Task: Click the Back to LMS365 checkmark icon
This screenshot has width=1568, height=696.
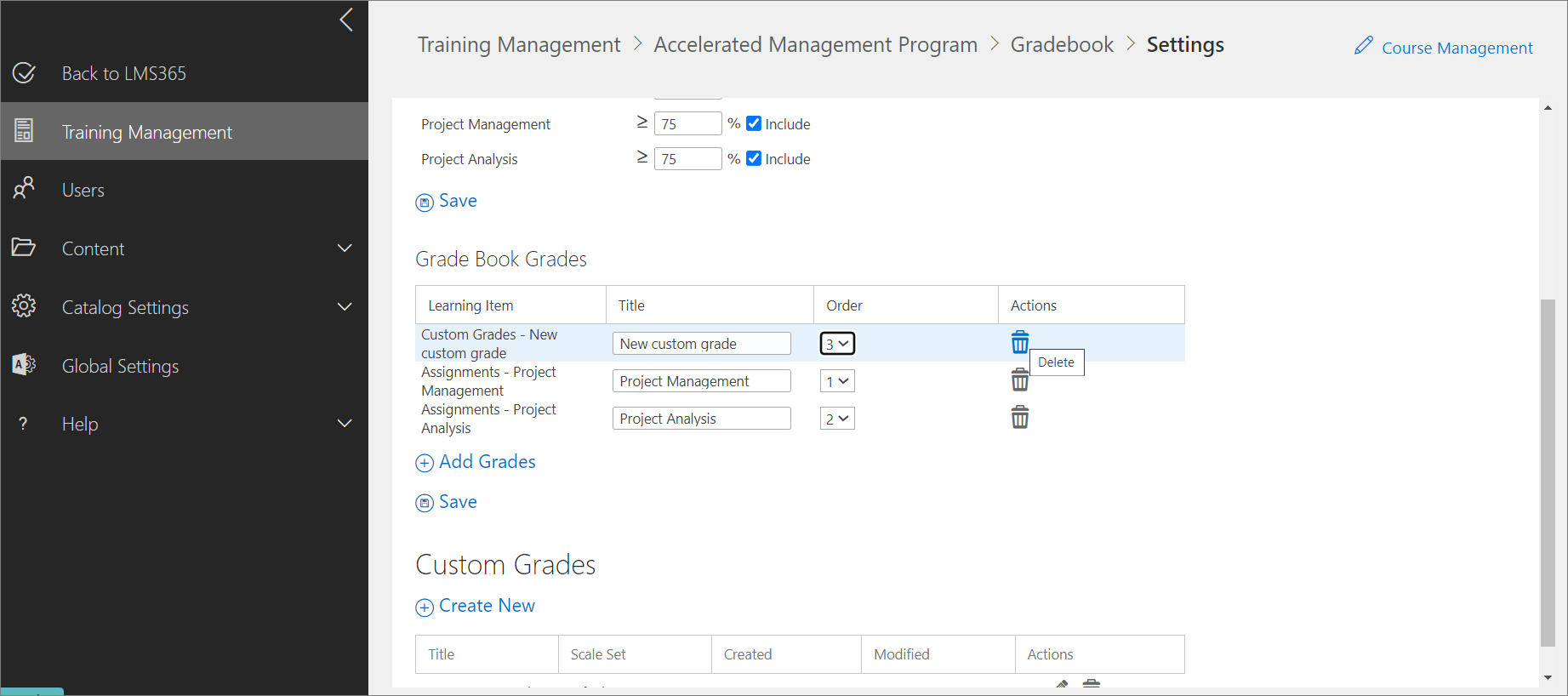Action: (x=24, y=73)
